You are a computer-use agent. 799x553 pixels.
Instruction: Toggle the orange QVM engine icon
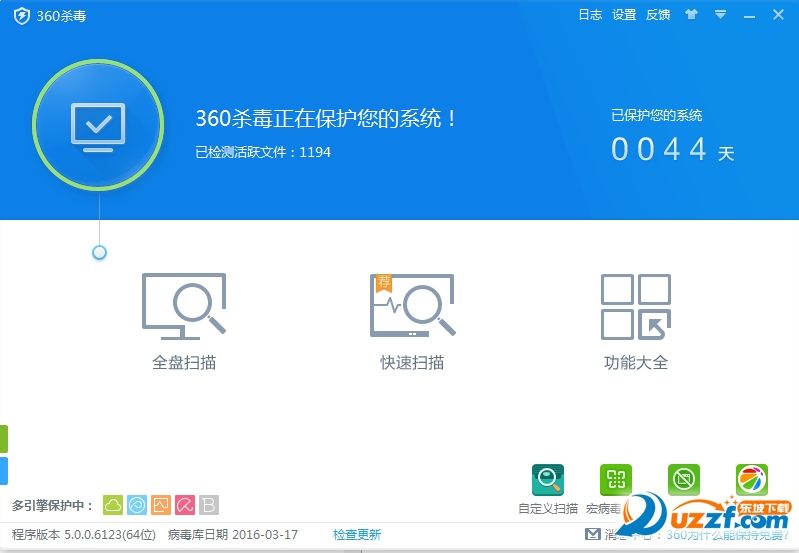161,505
